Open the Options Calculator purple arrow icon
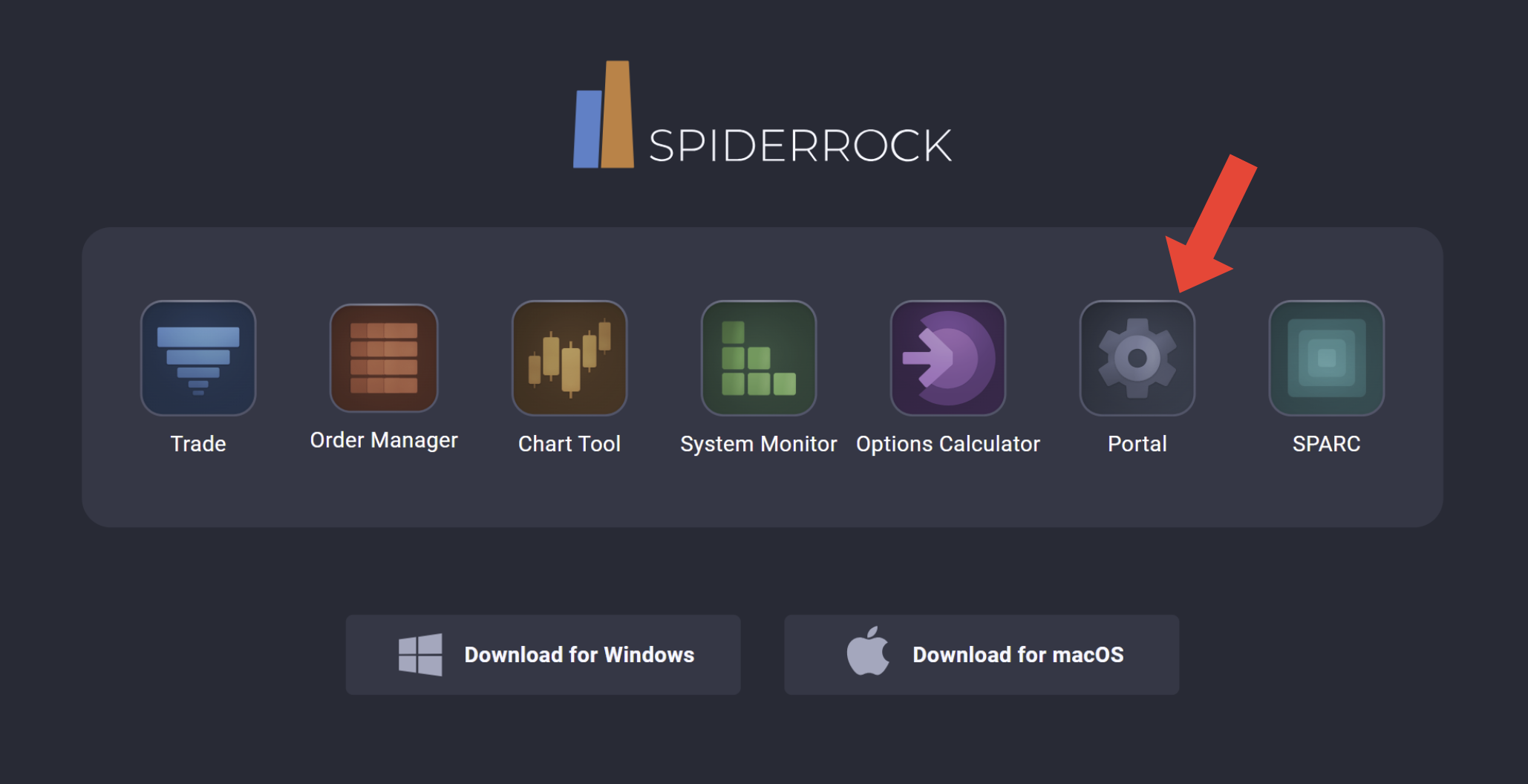This screenshot has height=784, width=1528. click(947, 359)
